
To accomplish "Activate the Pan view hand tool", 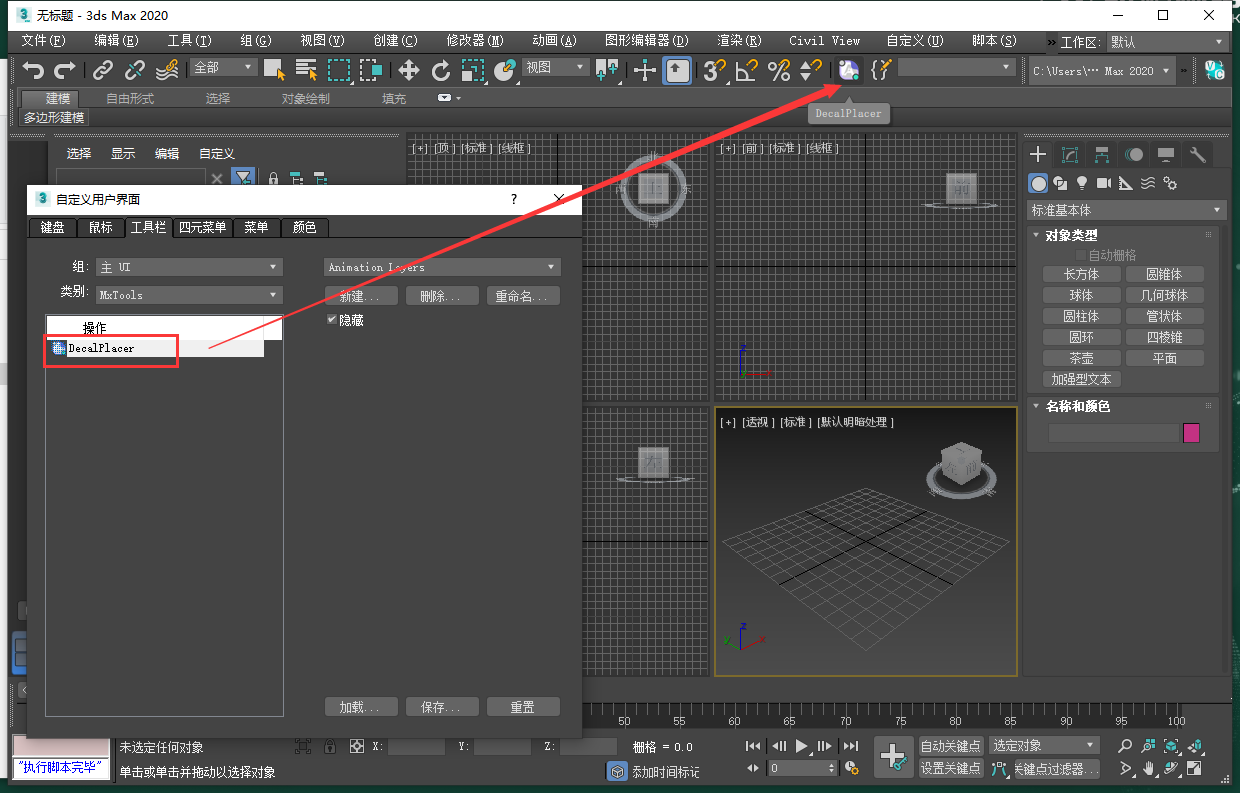I will click(1149, 768).
